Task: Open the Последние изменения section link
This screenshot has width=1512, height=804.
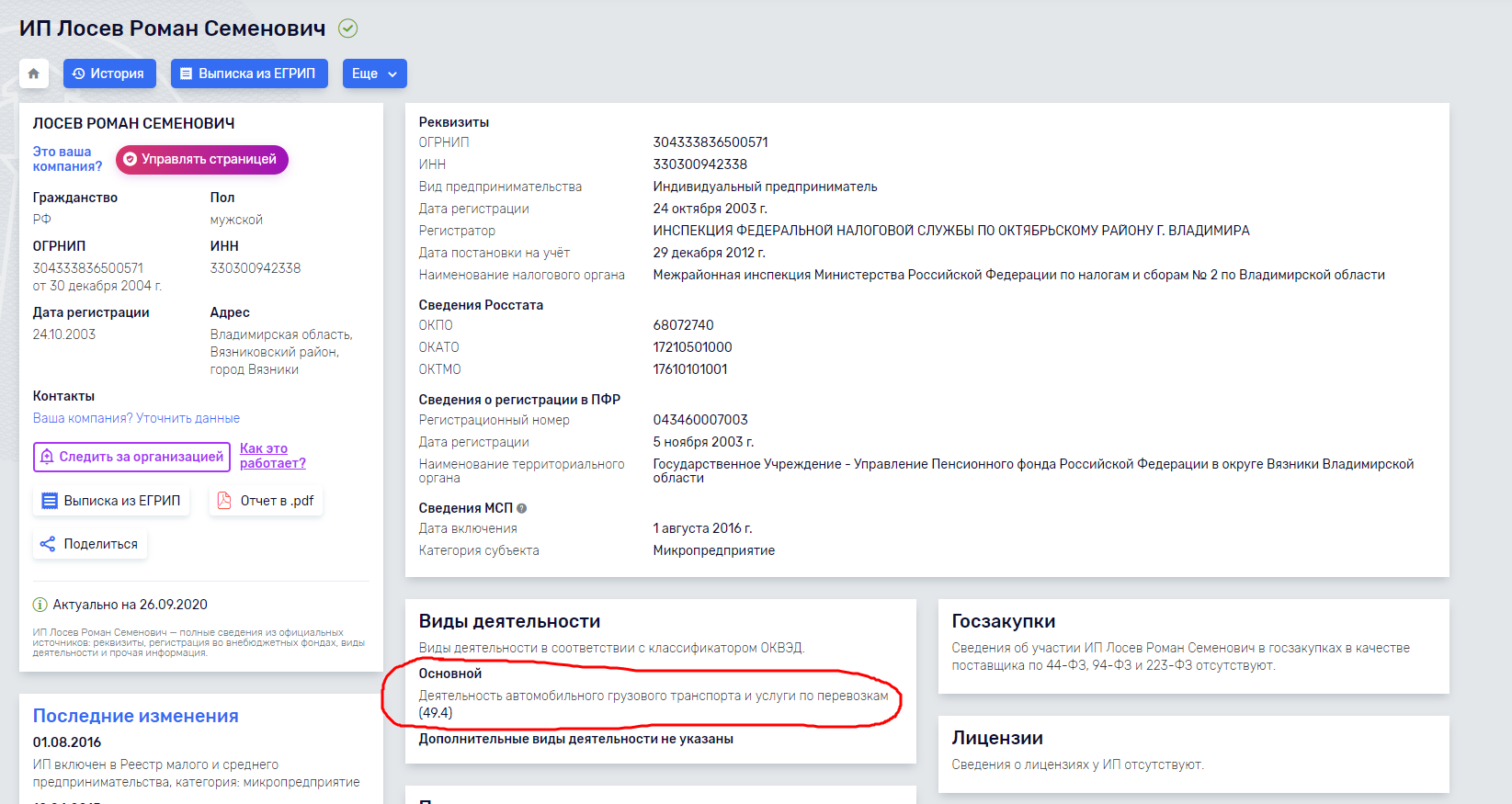Action: (136, 716)
